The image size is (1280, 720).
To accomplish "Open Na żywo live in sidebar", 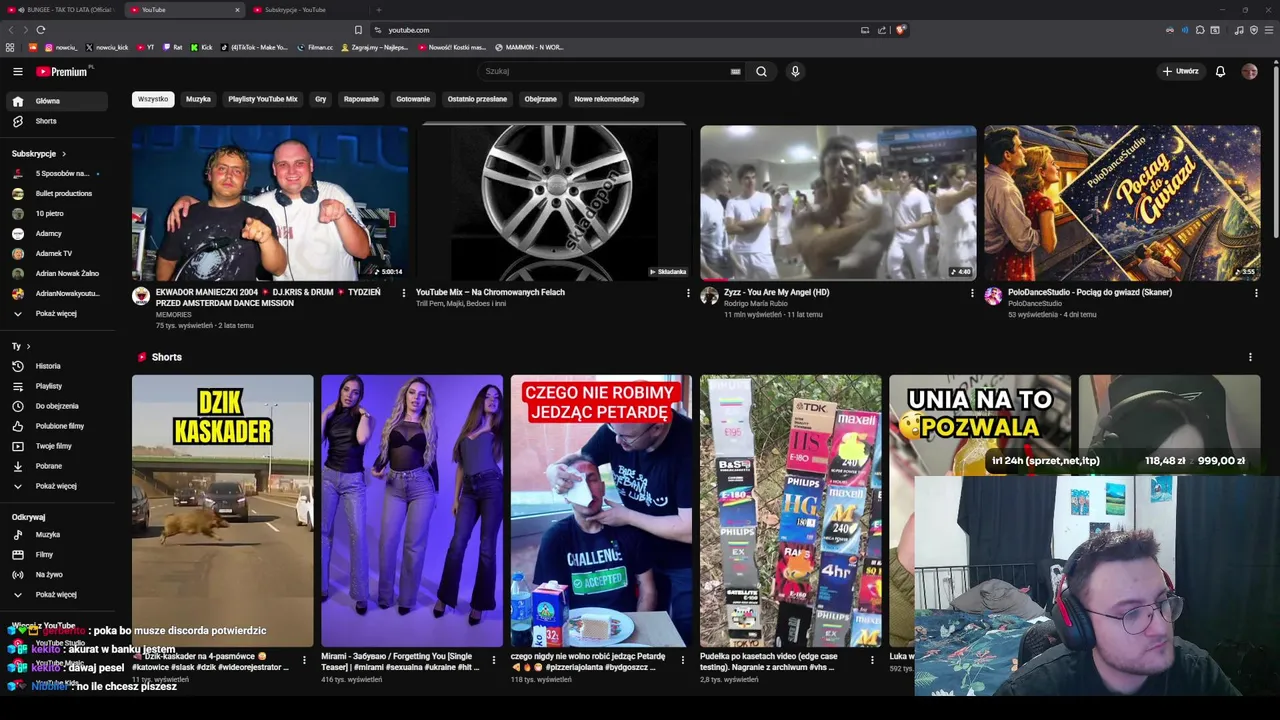I will pyautogui.click(x=57, y=574).
